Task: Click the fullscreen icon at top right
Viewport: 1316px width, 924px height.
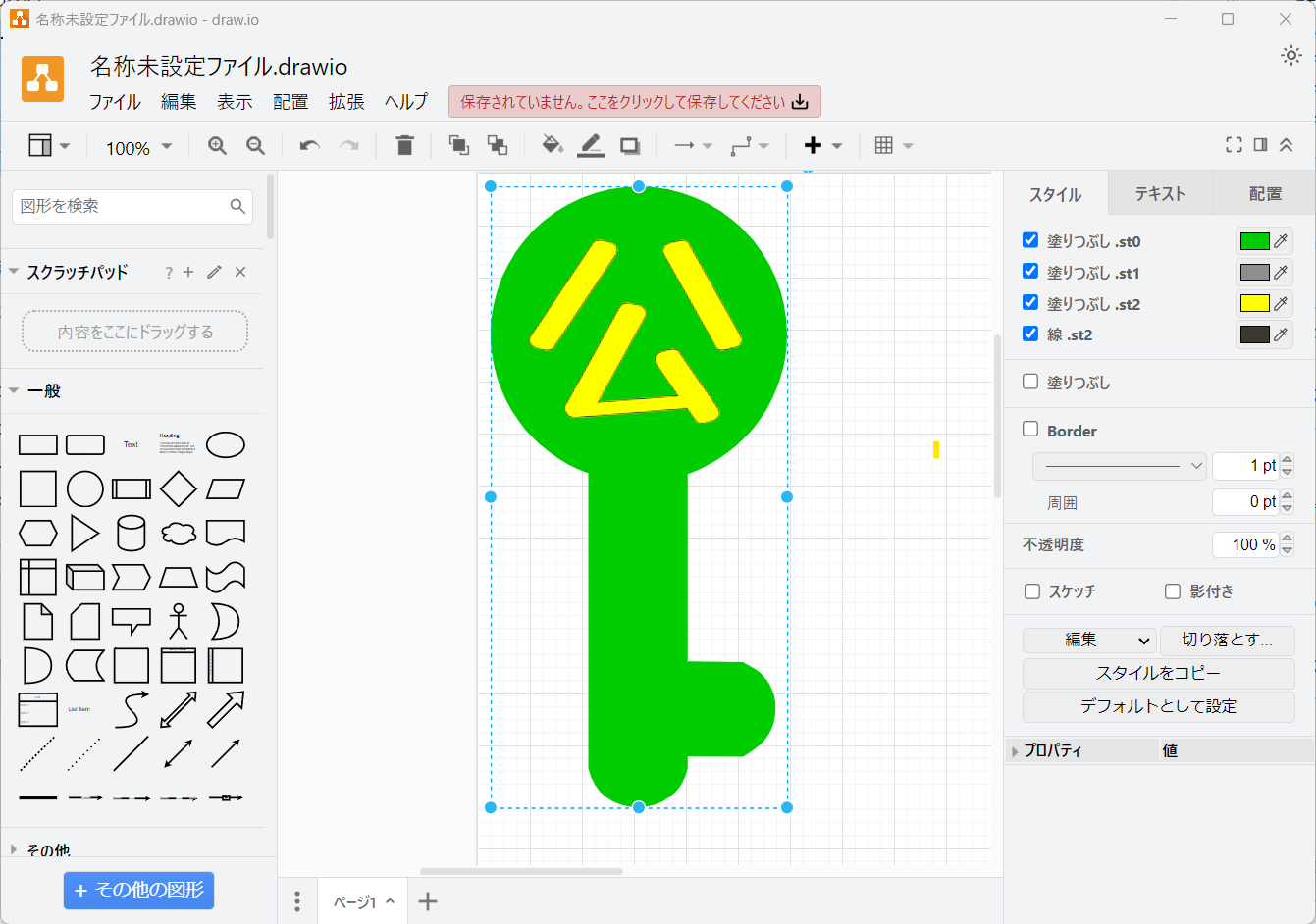Action: pos(1234,144)
